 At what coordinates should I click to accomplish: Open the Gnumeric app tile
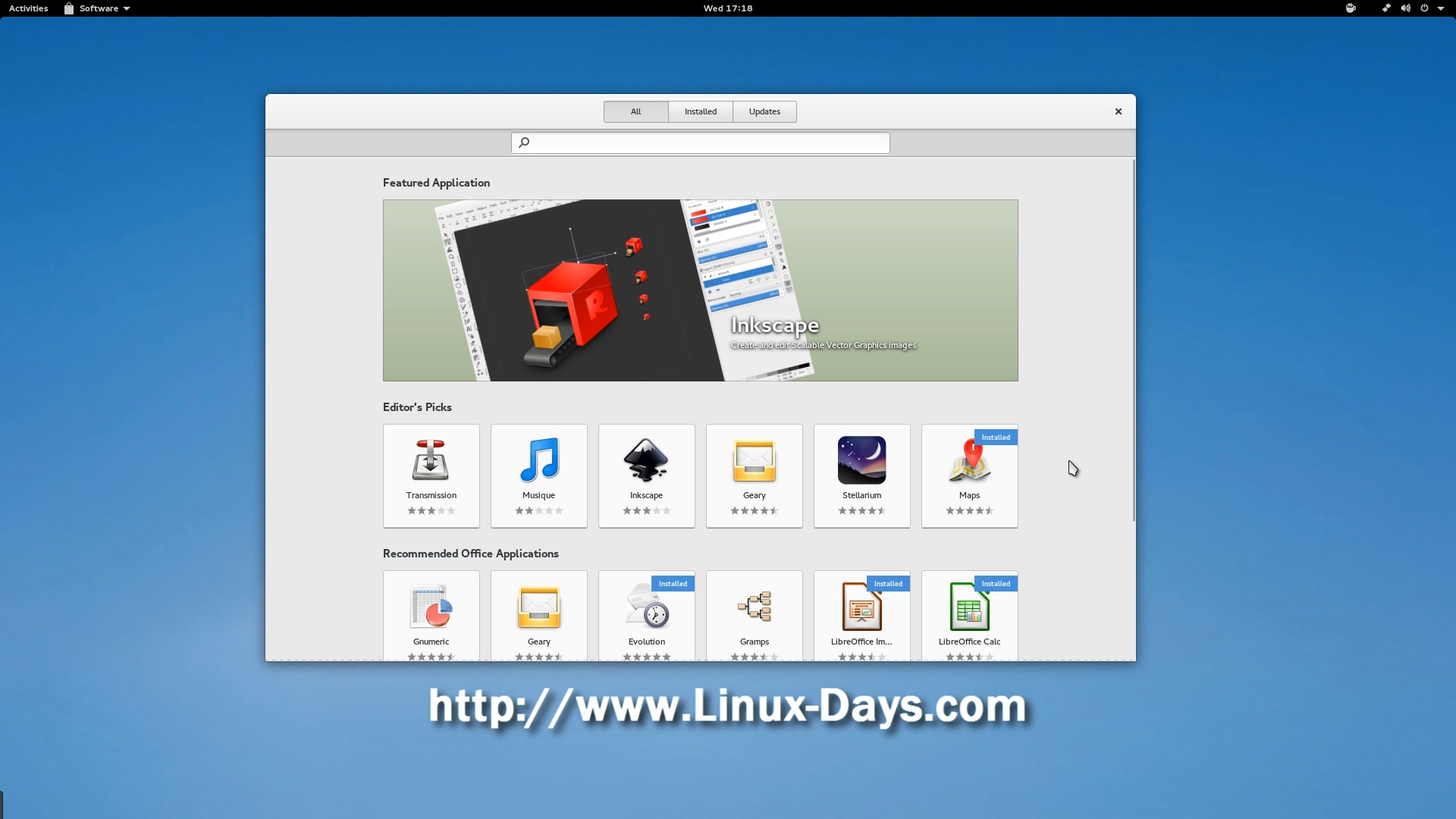pos(431,615)
